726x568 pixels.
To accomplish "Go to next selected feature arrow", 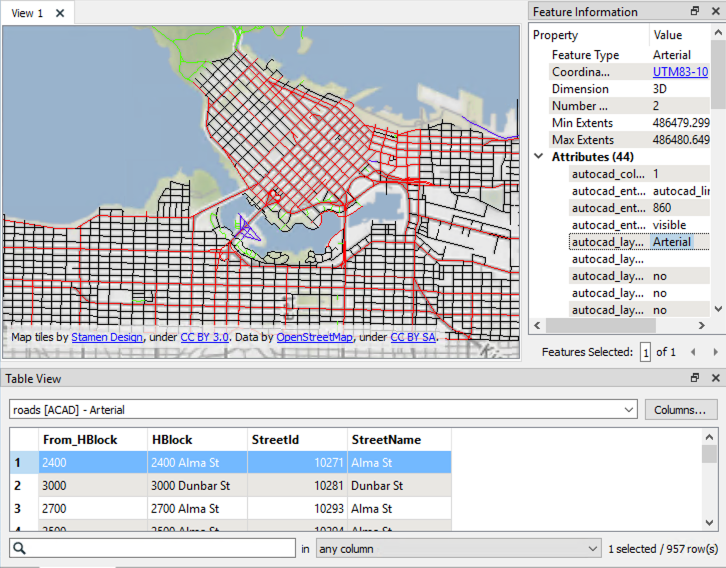I will pos(716,352).
